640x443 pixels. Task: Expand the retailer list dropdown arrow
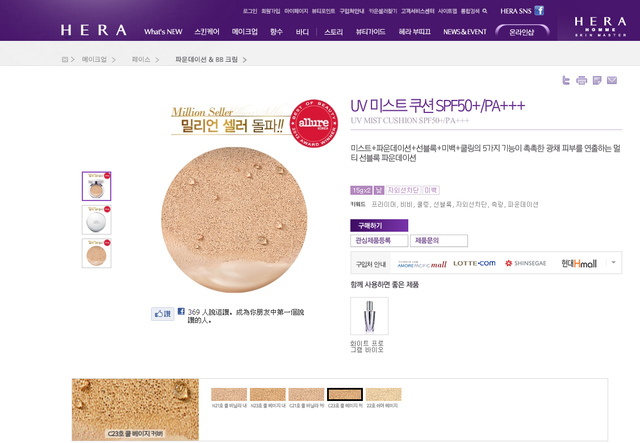click(x=613, y=262)
